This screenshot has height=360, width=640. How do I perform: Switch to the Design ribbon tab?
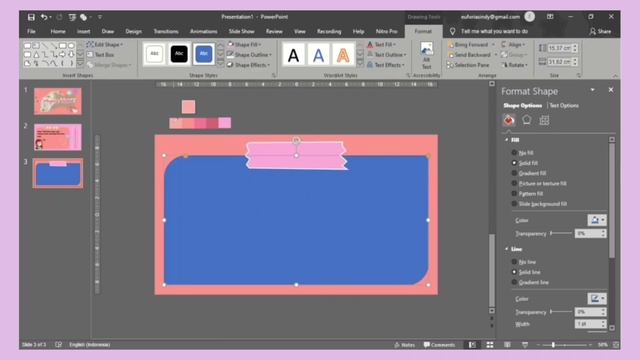coord(133,31)
